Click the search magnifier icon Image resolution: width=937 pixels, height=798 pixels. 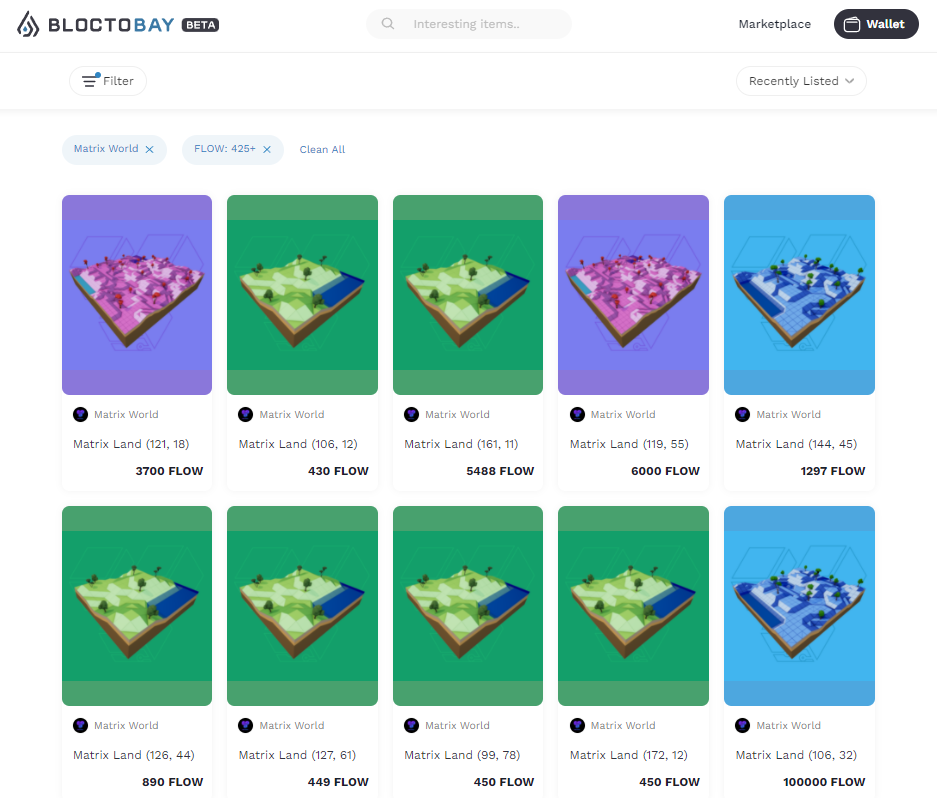(388, 24)
